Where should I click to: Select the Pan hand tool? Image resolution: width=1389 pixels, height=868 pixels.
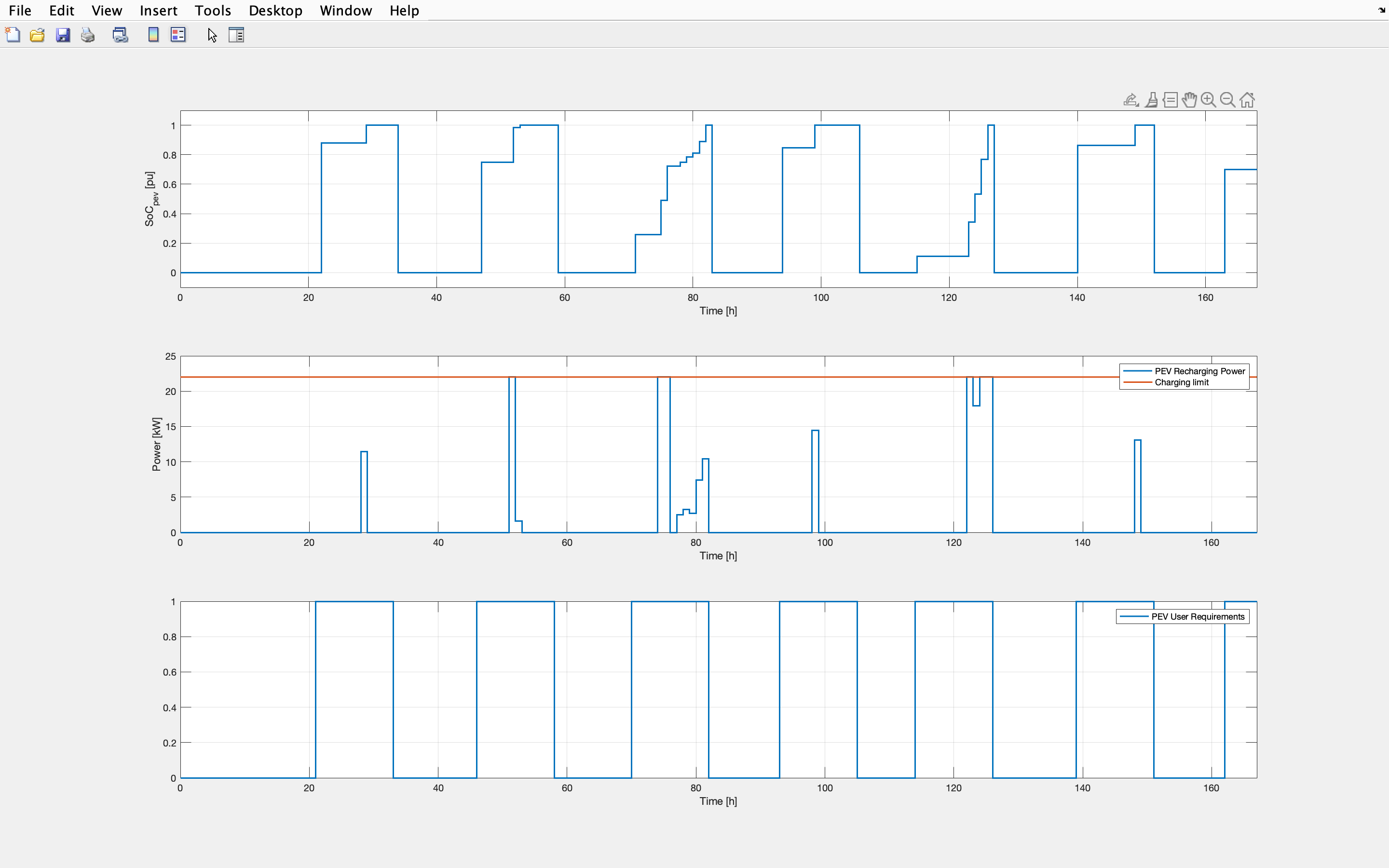click(1189, 100)
